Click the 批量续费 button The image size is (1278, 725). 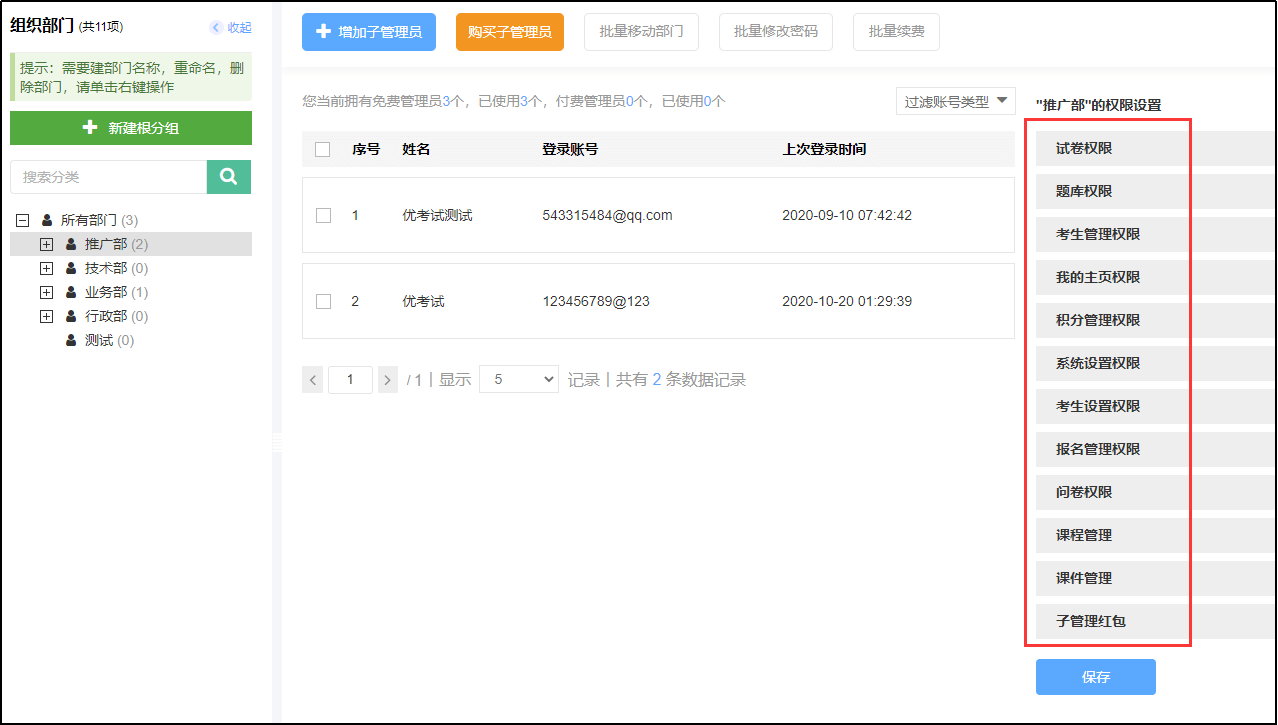tap(897, 32)
